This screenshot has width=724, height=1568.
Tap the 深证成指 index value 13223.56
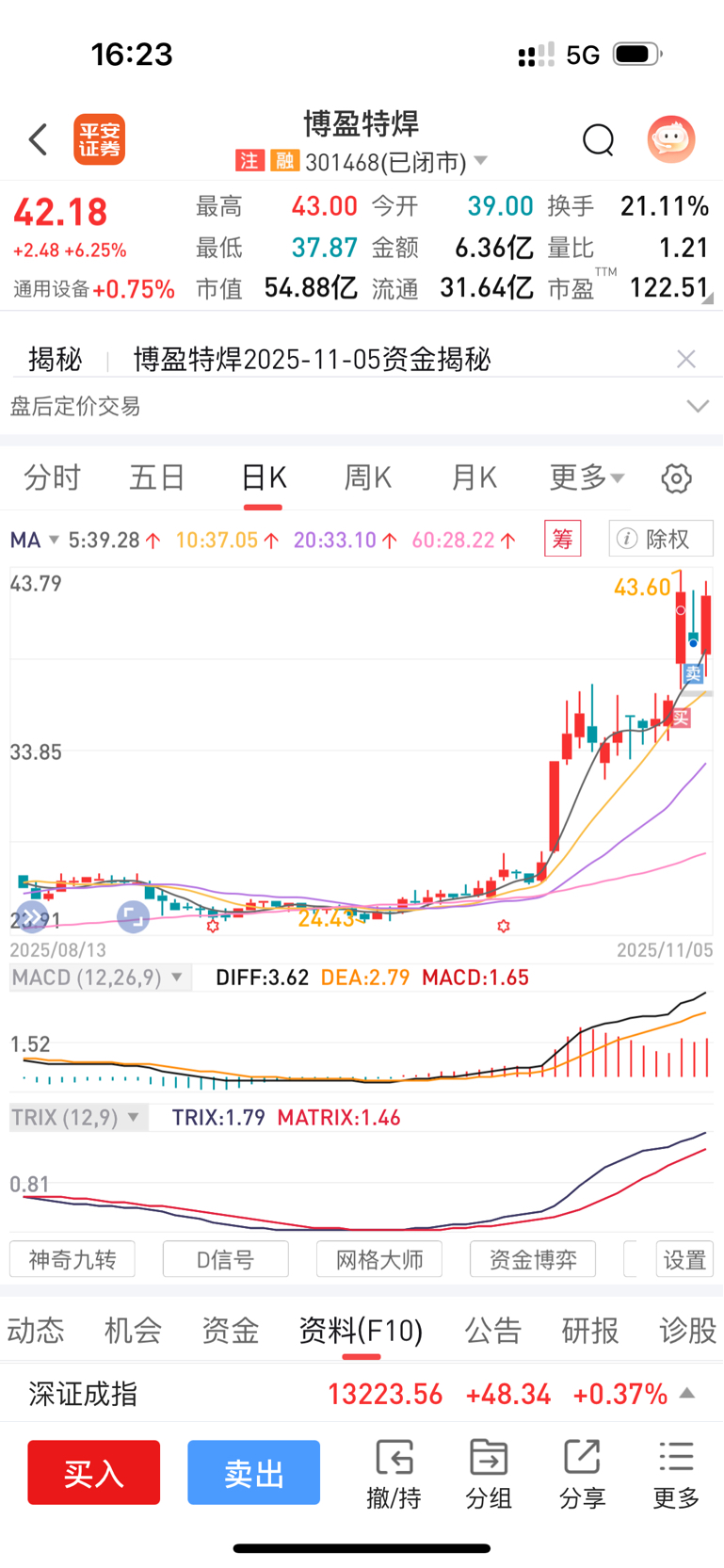pyautogui.click(x=385, y=1394)
